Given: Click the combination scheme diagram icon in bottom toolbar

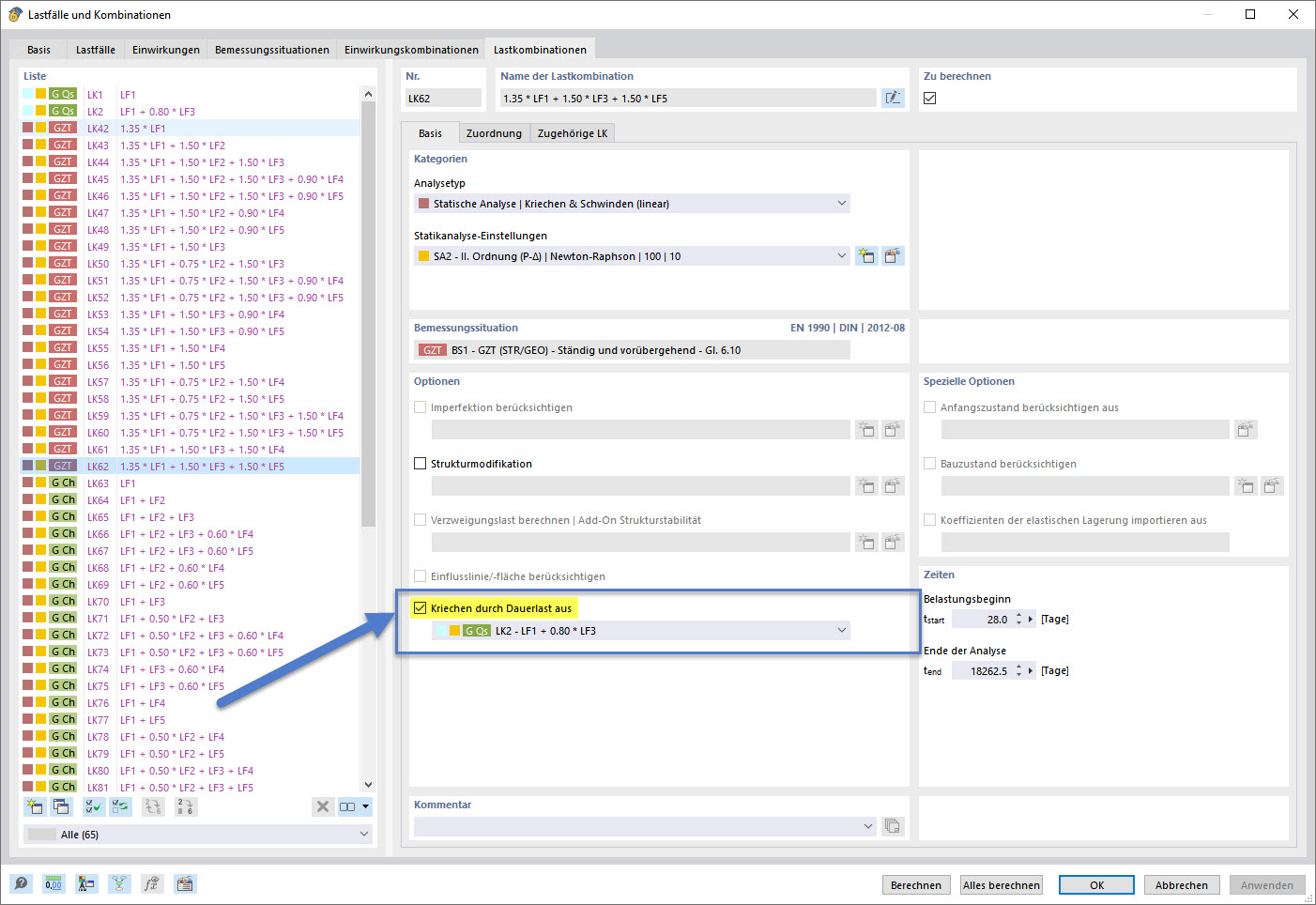Looking at the screenshot, I should pyautogui.click(x=119, y=883).
